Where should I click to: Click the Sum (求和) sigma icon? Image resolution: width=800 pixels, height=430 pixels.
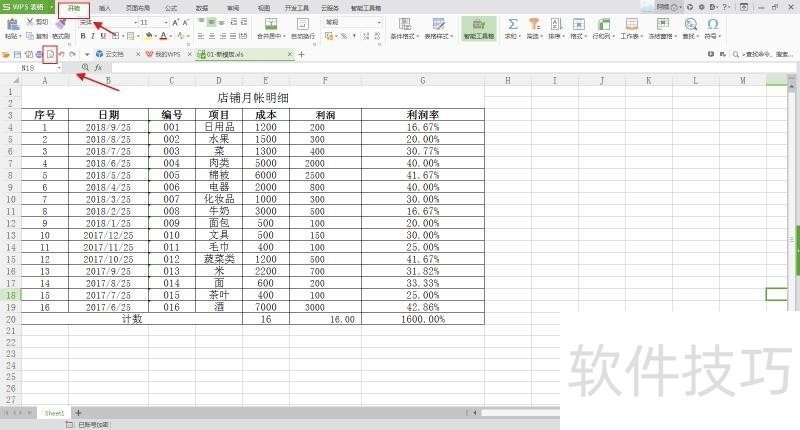pyautogui.click(x=511, y=24)
